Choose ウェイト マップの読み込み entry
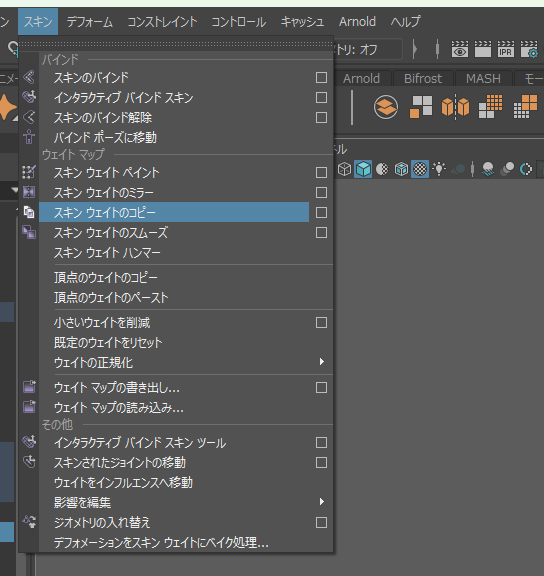Screen dimensions: 544x576 pyautogui.click(x=186, y=407)
